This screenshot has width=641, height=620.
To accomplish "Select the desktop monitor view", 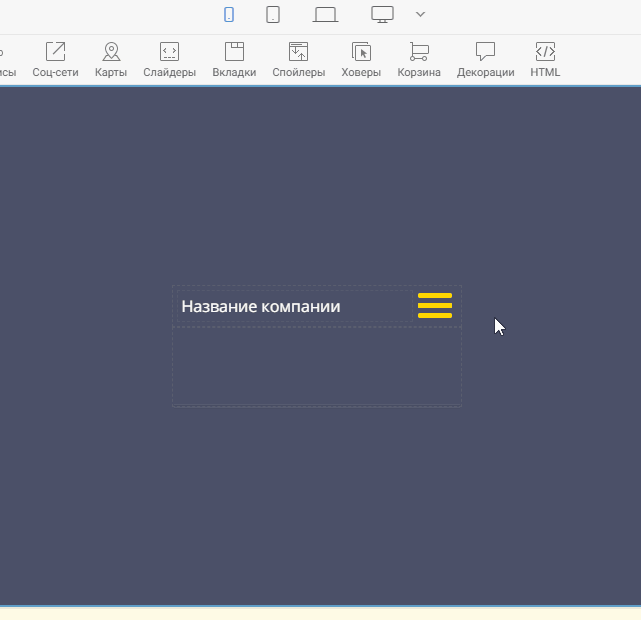I will (382, 15).
